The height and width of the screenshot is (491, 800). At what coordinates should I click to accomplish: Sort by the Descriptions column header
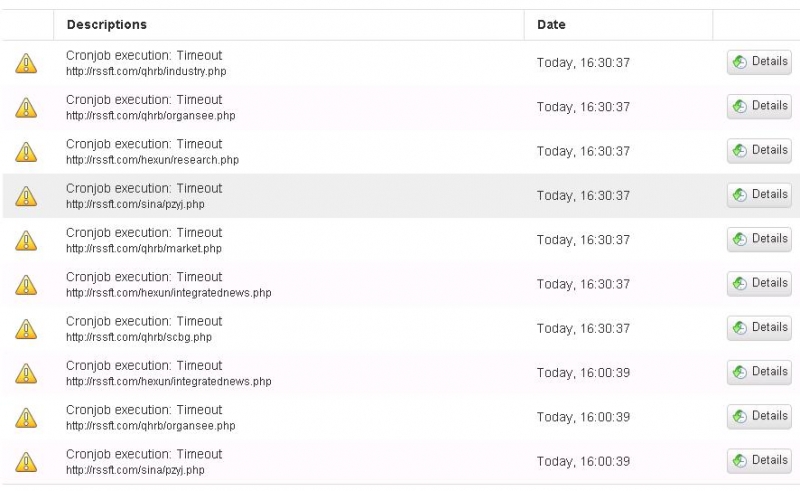(107, 24)
